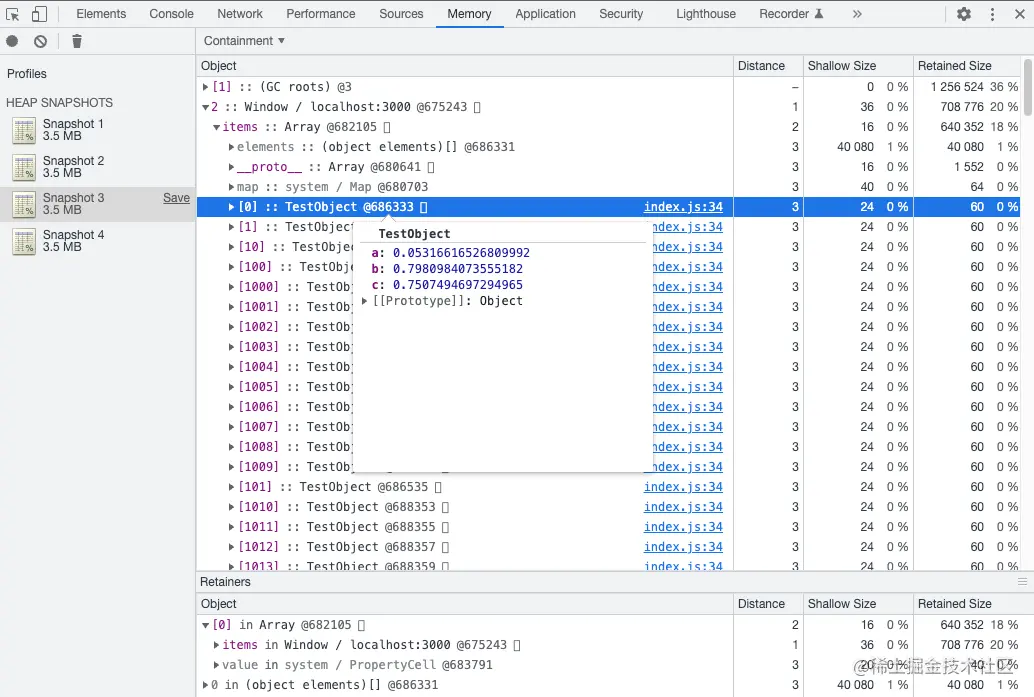Viewport: 1034px width, 697px height.
Task: Collapse the Window / localhost:3000 row
Action: point(205,107)
